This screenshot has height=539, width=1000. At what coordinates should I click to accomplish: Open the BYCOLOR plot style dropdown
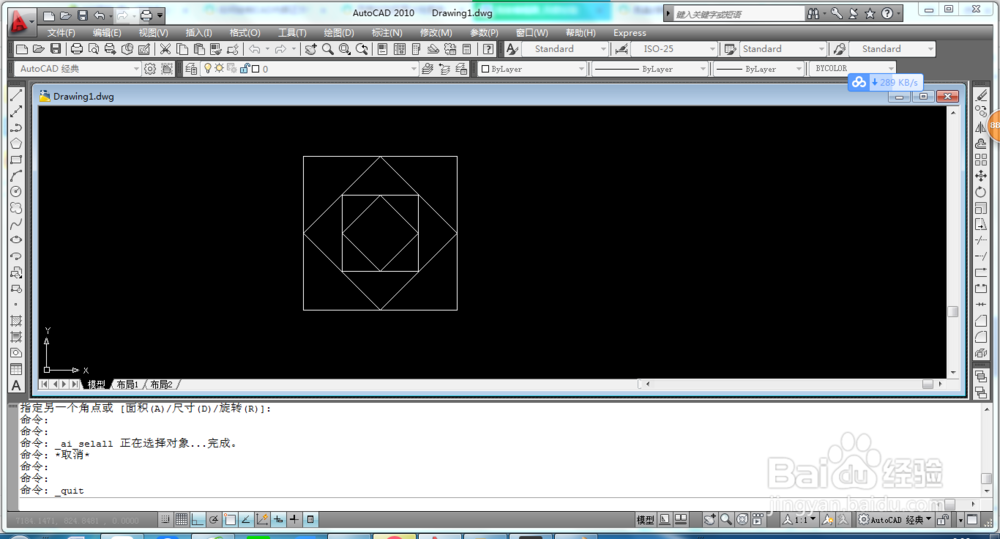tap(853, 68)
